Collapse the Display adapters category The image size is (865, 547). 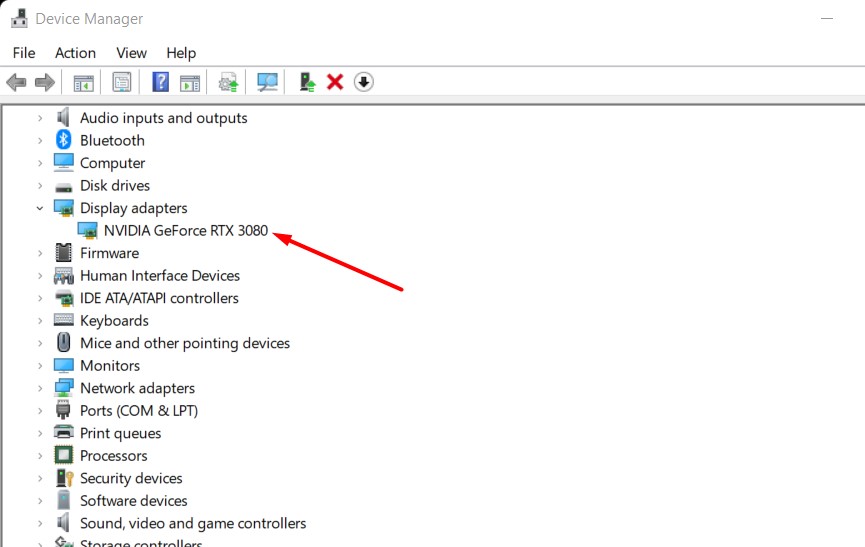(40, 208)
